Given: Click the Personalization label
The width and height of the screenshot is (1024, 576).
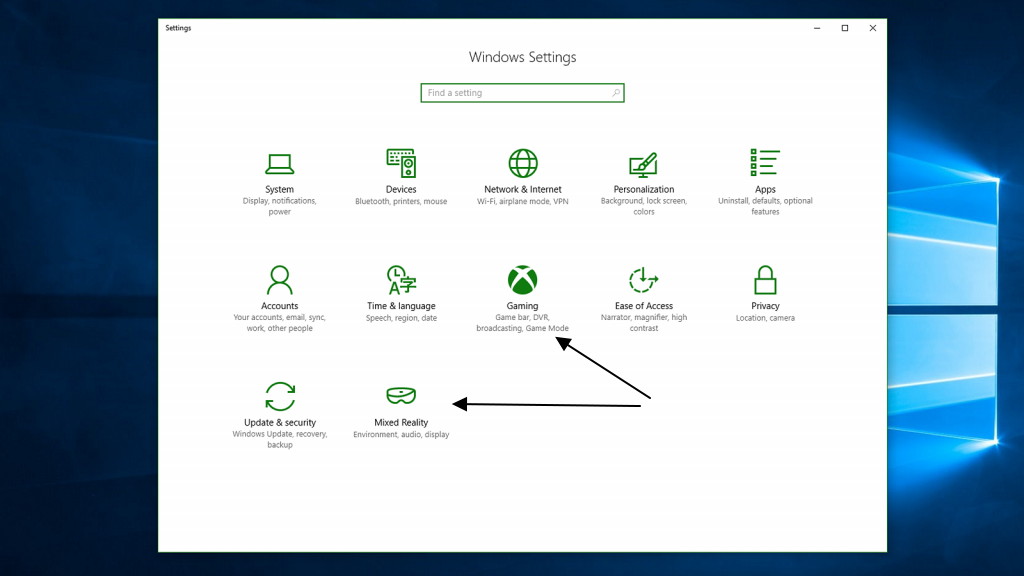Looking at the screenshot, I should [643, 189].
